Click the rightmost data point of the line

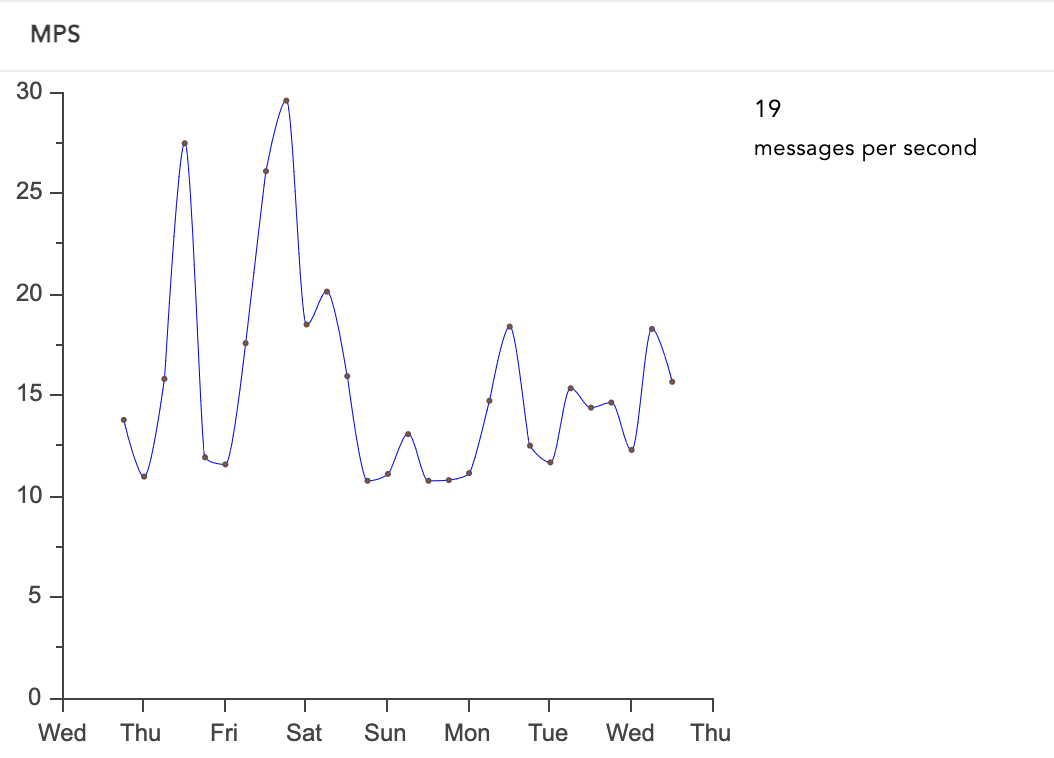pos(672,382)
